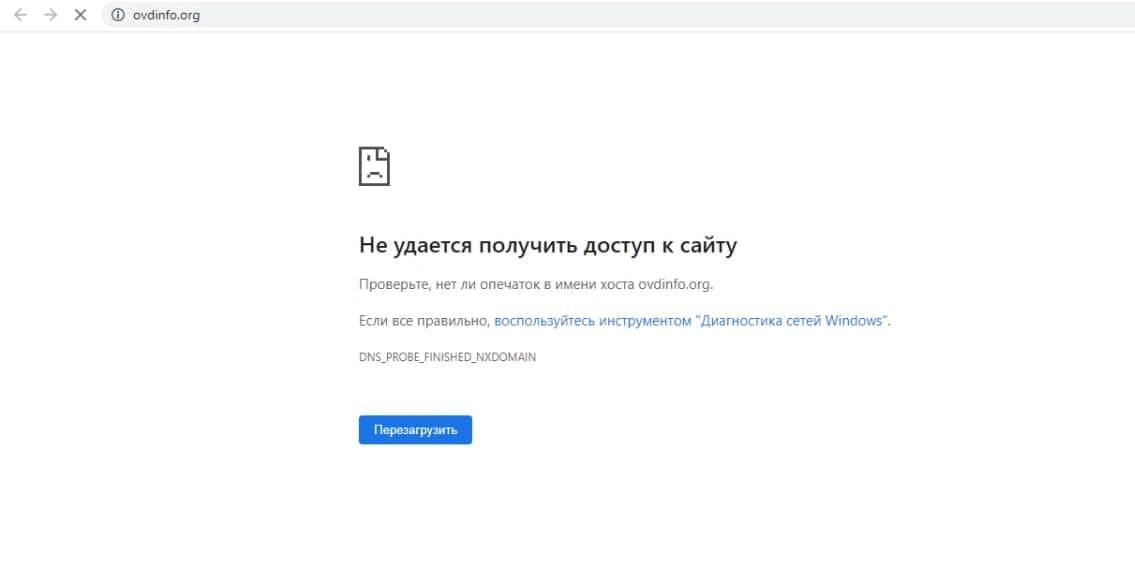Click the text "Если все правильно,"

click(425, 321)
